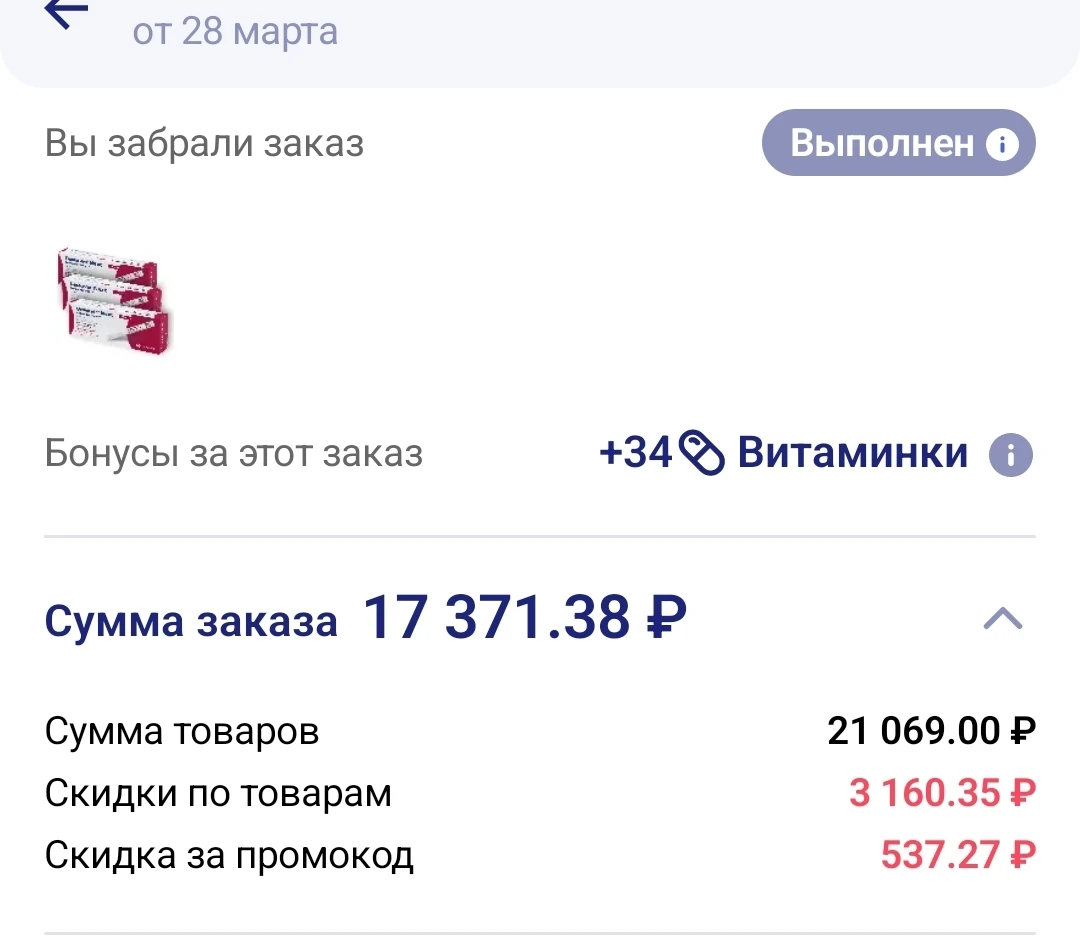The width and height of the screenshot is (1080, 946).
Task: Tap the order date 'от 28 марта'
Action: tap(235, 32)
